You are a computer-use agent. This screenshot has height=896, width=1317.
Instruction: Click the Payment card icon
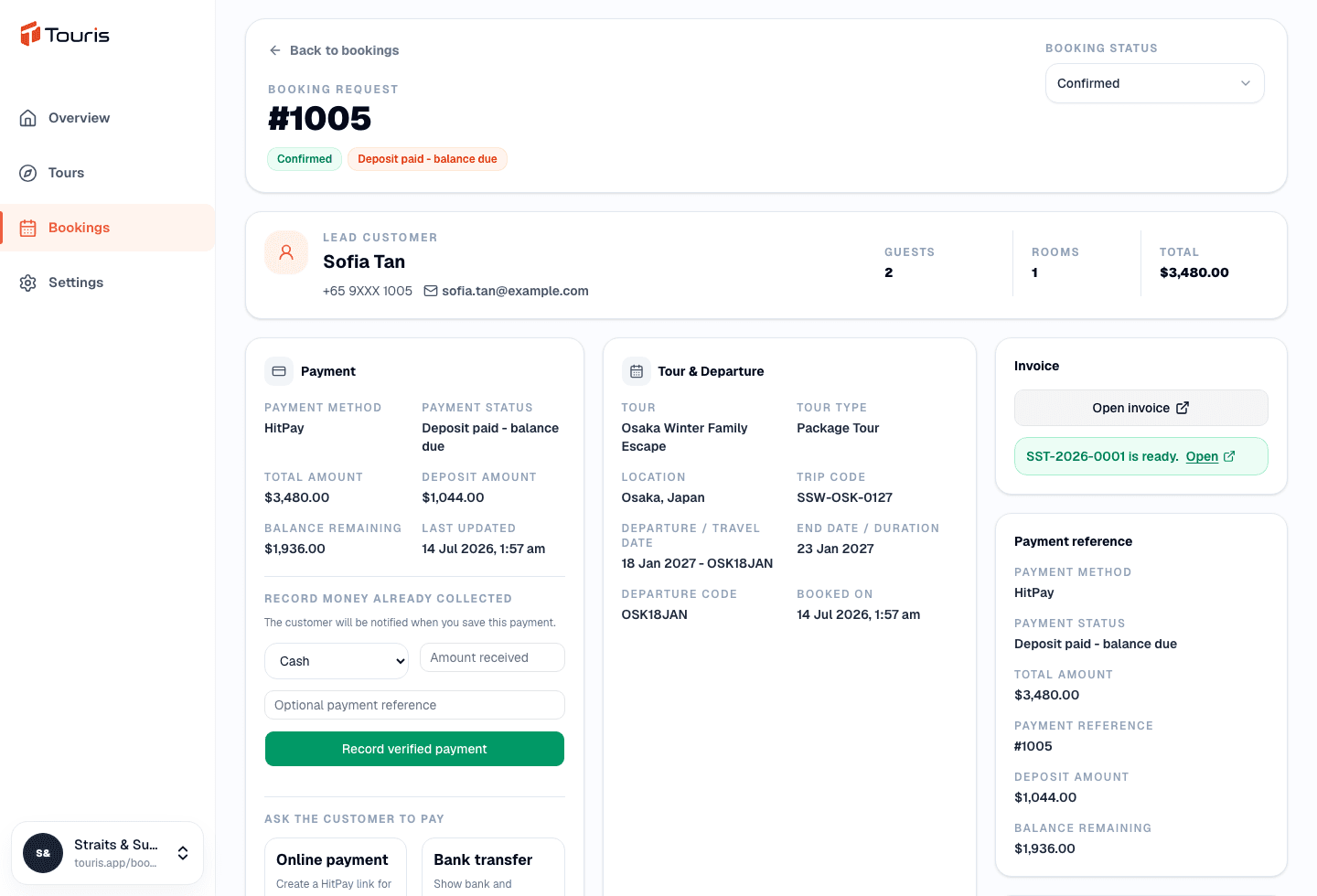pyautogui.click(x=279, y=371)
